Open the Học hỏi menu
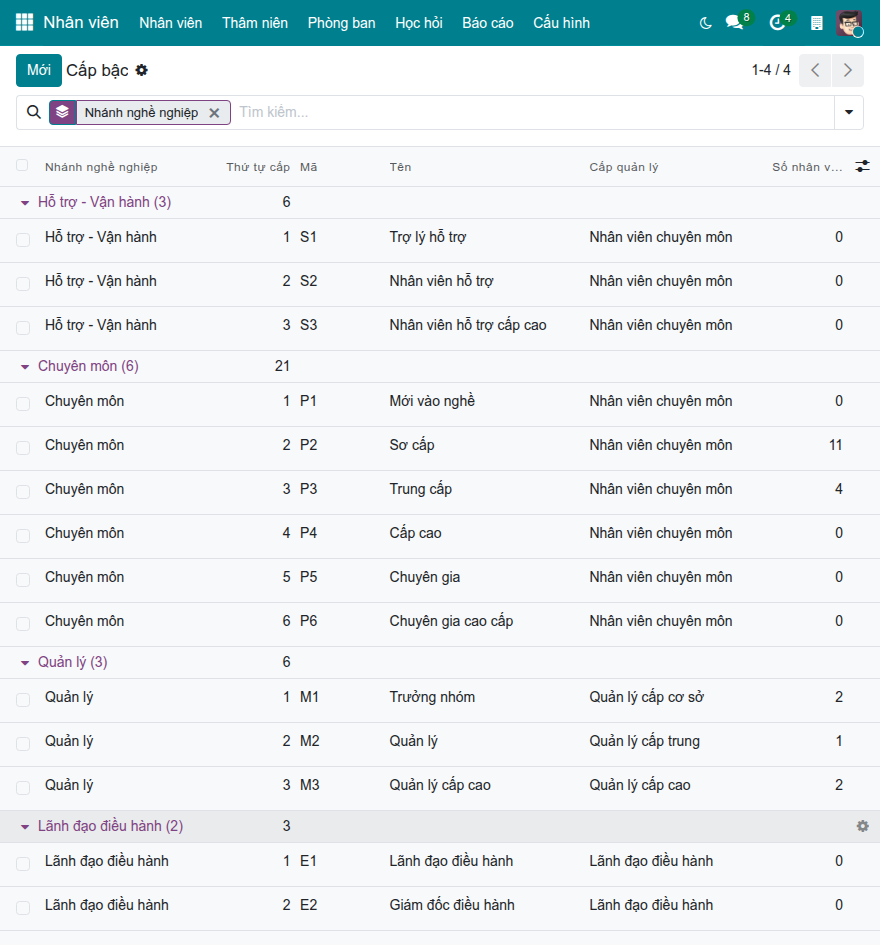Viewport: 880px width, 945px height. [419, 23]
